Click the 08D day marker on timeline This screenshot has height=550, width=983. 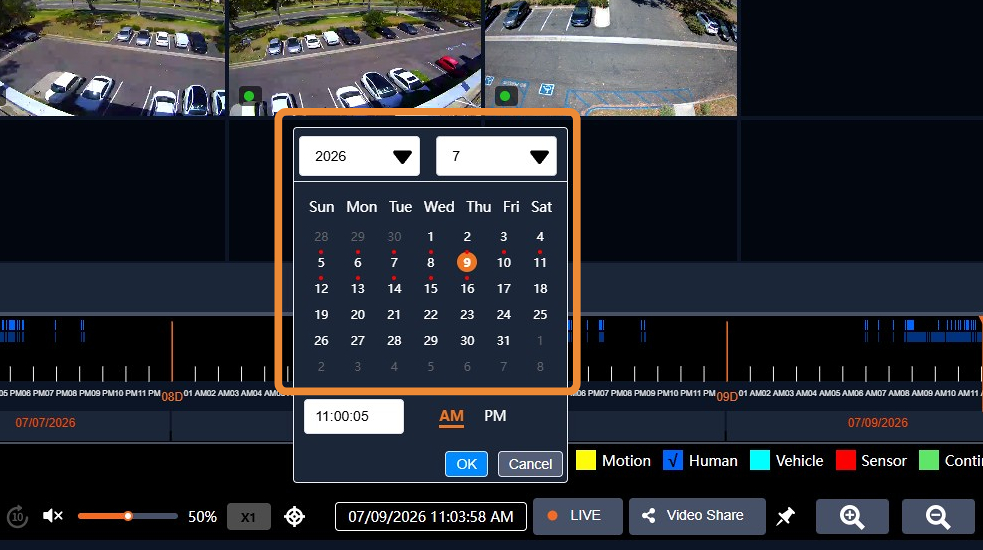(172, 396)
